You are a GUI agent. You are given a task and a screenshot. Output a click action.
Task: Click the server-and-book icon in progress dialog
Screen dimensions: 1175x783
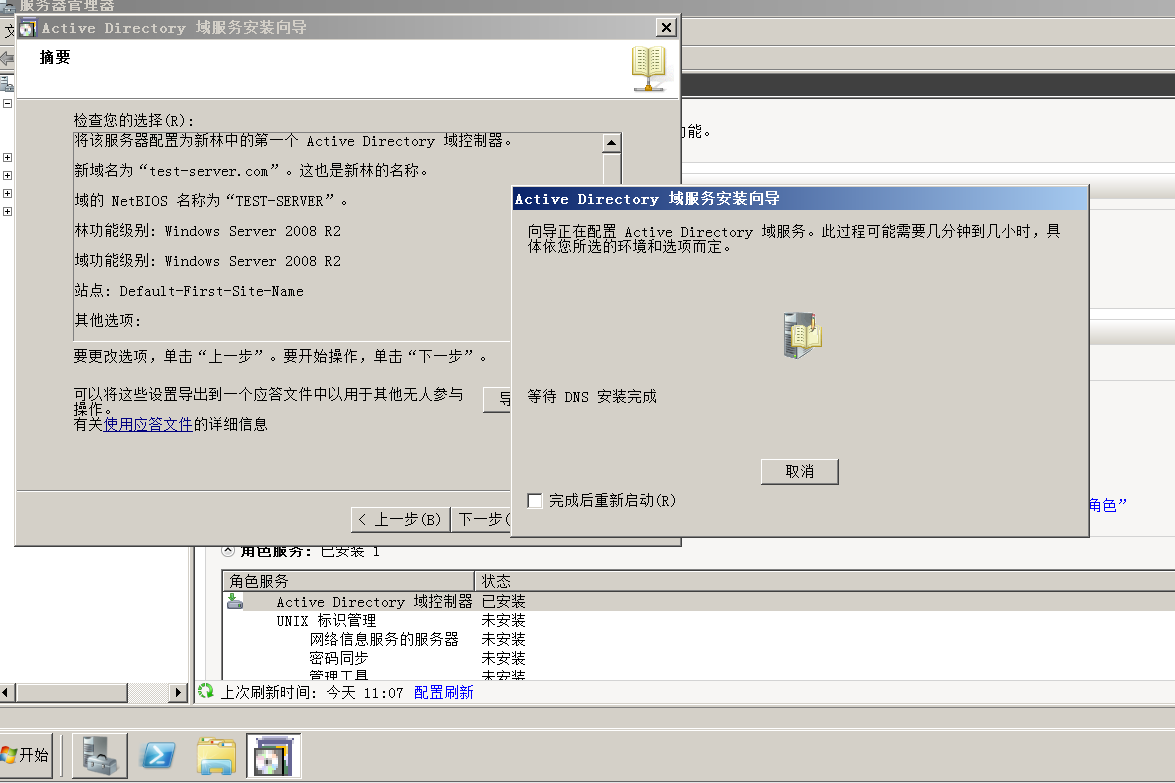tap(802, 335)
